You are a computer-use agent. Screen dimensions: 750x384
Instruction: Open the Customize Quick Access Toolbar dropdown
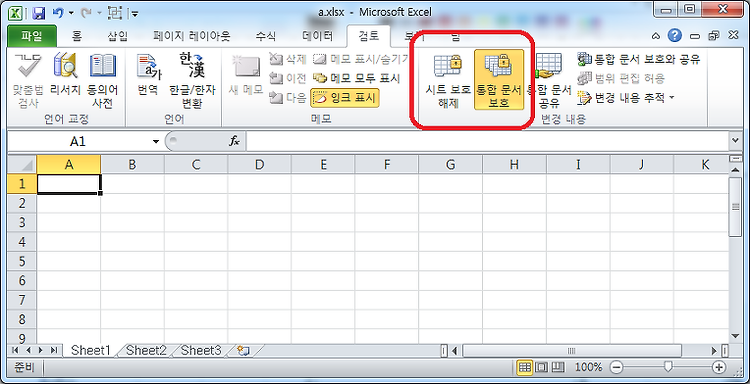[135, 13]
